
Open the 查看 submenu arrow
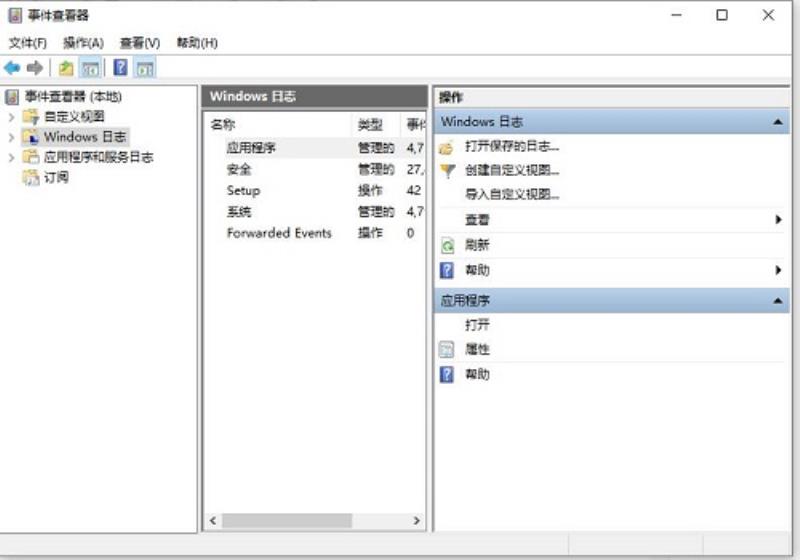778,220
